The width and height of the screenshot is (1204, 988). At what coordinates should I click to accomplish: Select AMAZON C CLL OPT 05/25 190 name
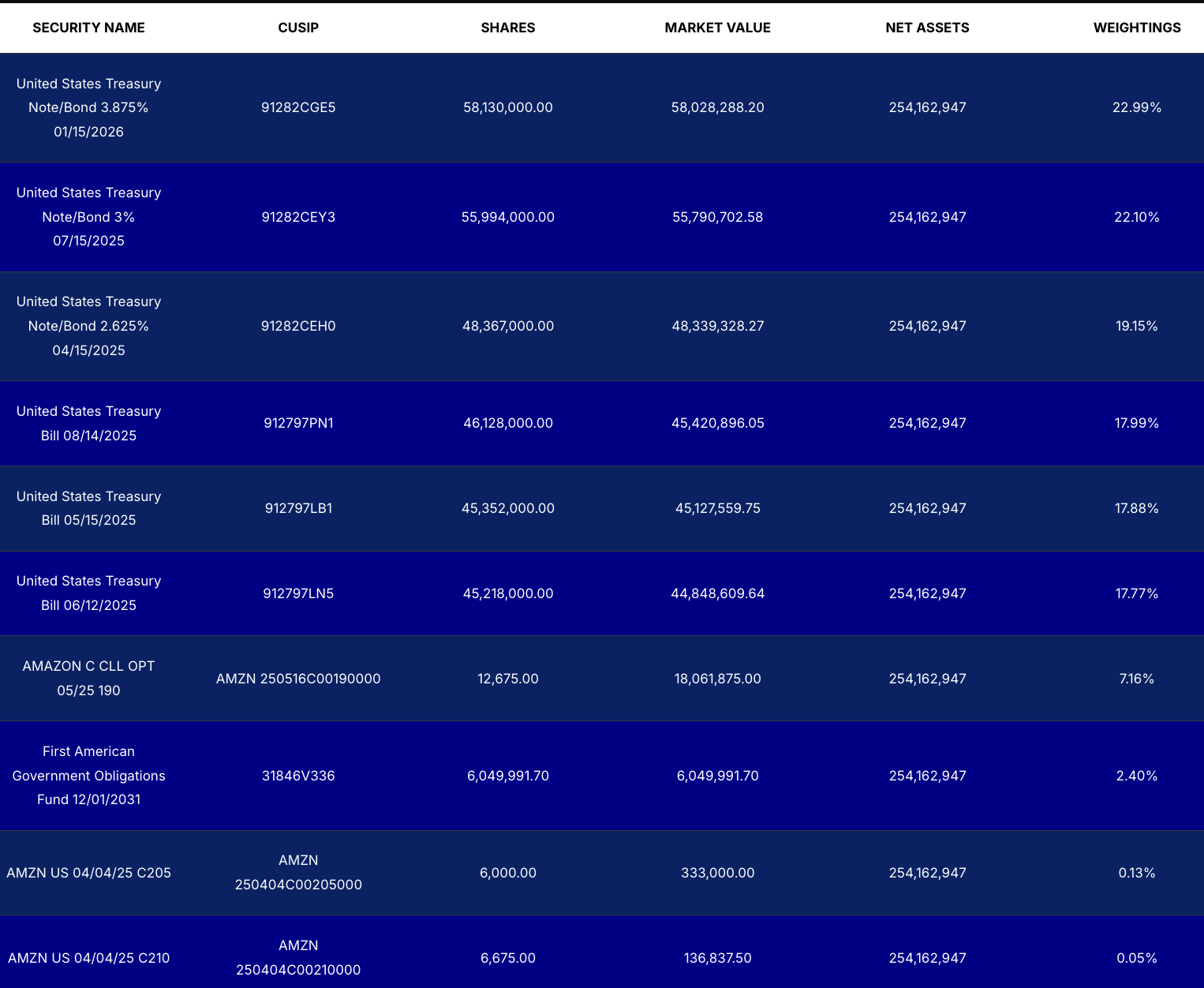88,678
